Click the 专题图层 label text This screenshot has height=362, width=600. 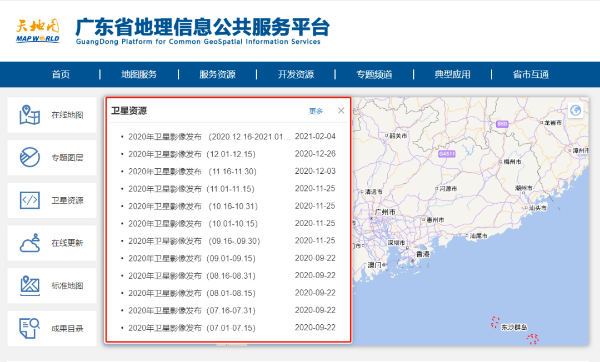tap(67, 157)
